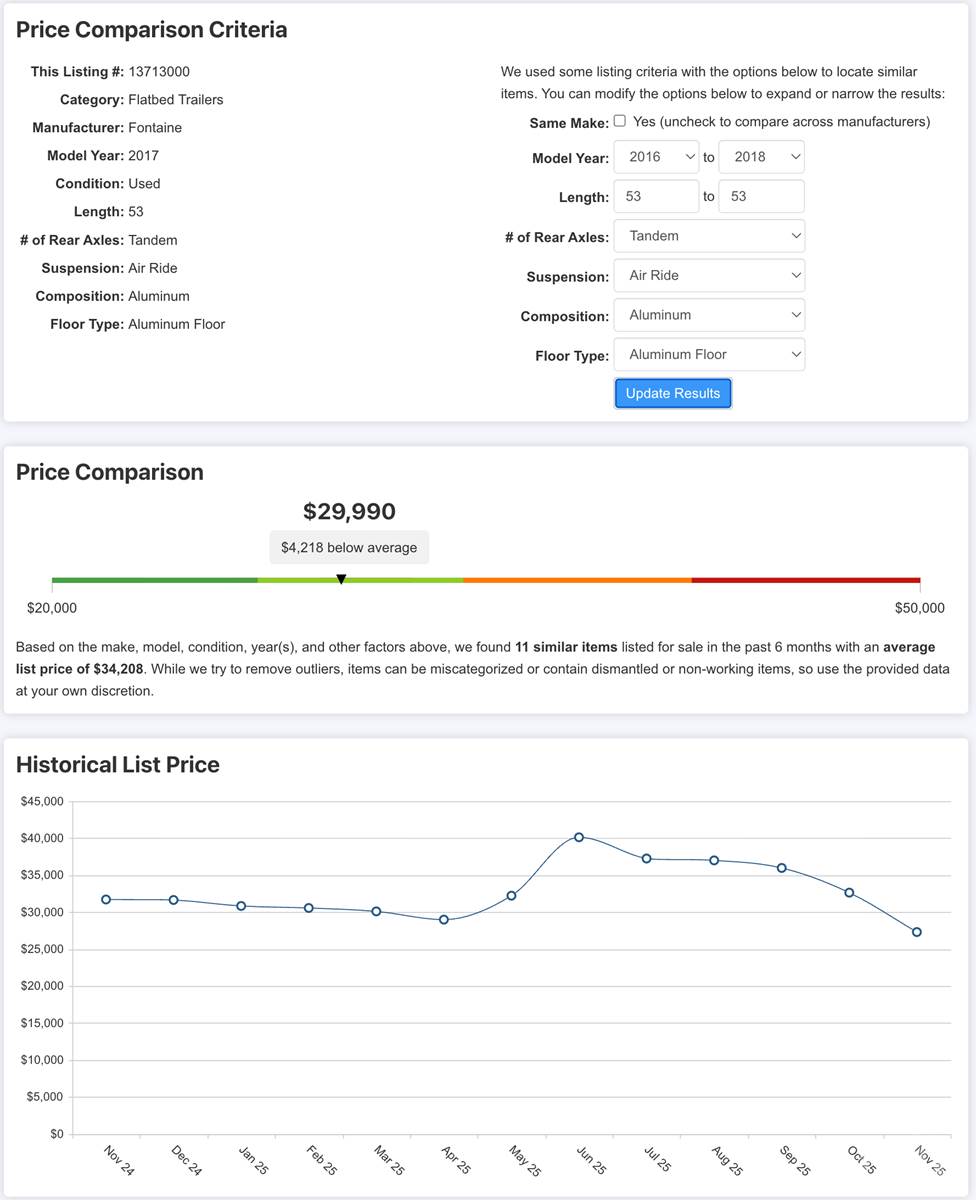Image resolution: width=976 pixels, height=1200 pixels.
Task: Open the starting Model Year 2016 dropdown
Action: point(656,157)
